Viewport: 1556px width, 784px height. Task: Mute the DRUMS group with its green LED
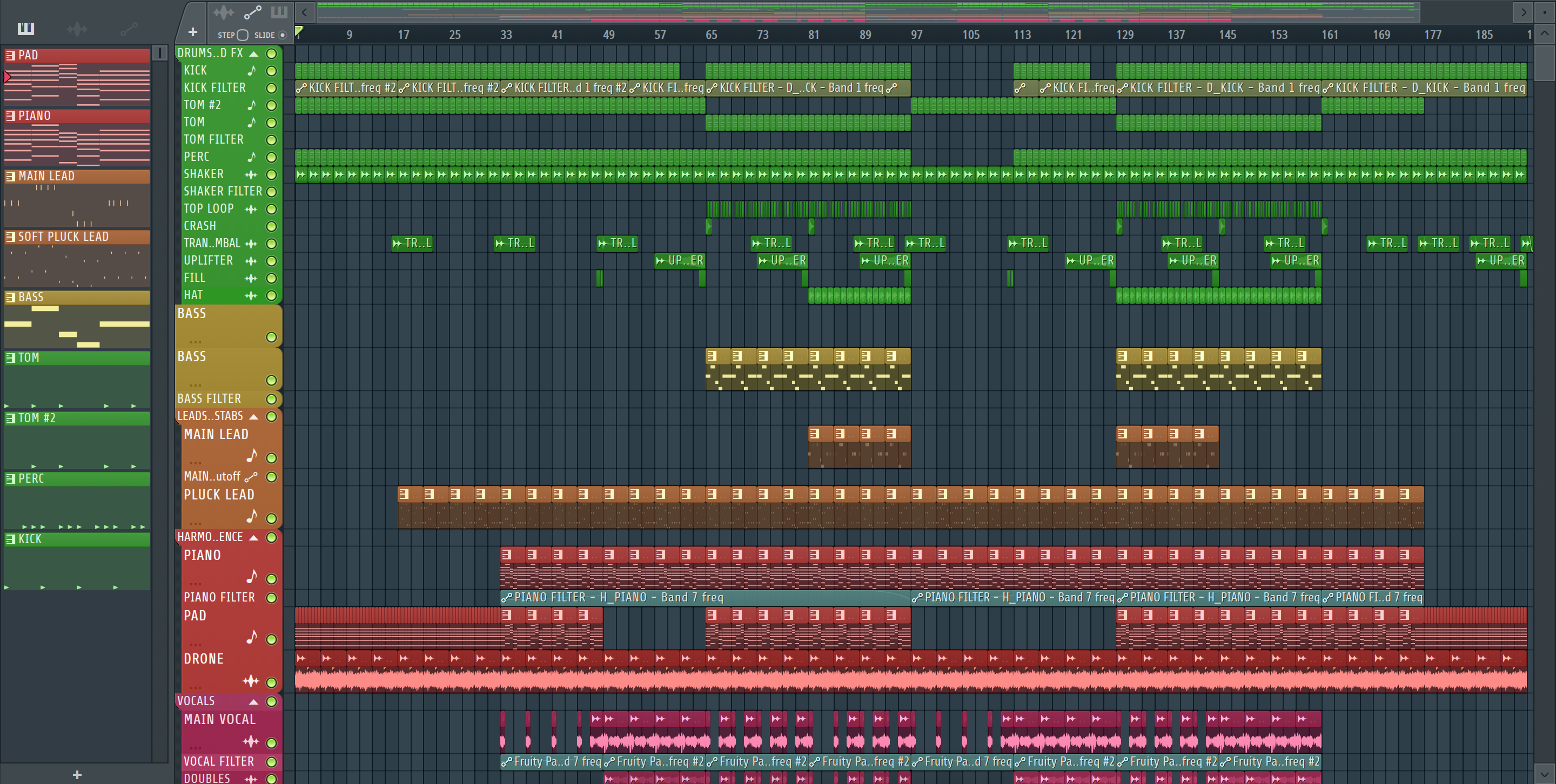click(272, 53)
